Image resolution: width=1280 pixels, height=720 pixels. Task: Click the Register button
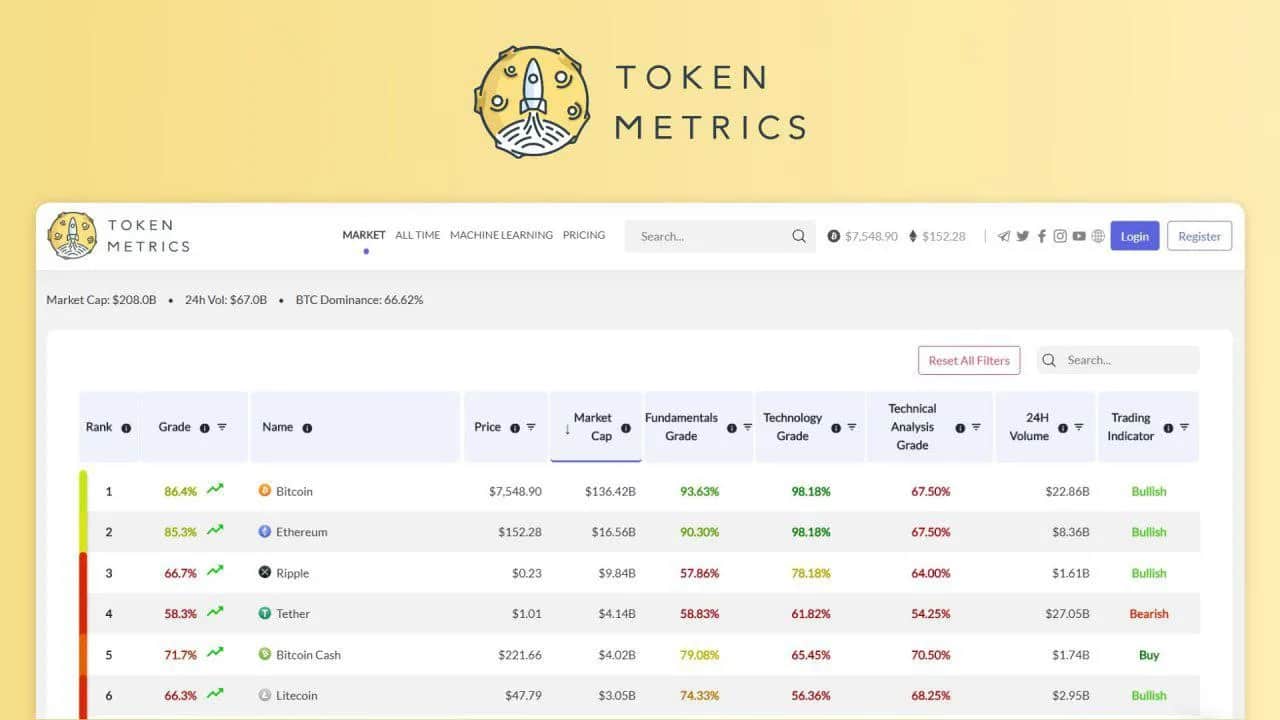point(1200,236)
